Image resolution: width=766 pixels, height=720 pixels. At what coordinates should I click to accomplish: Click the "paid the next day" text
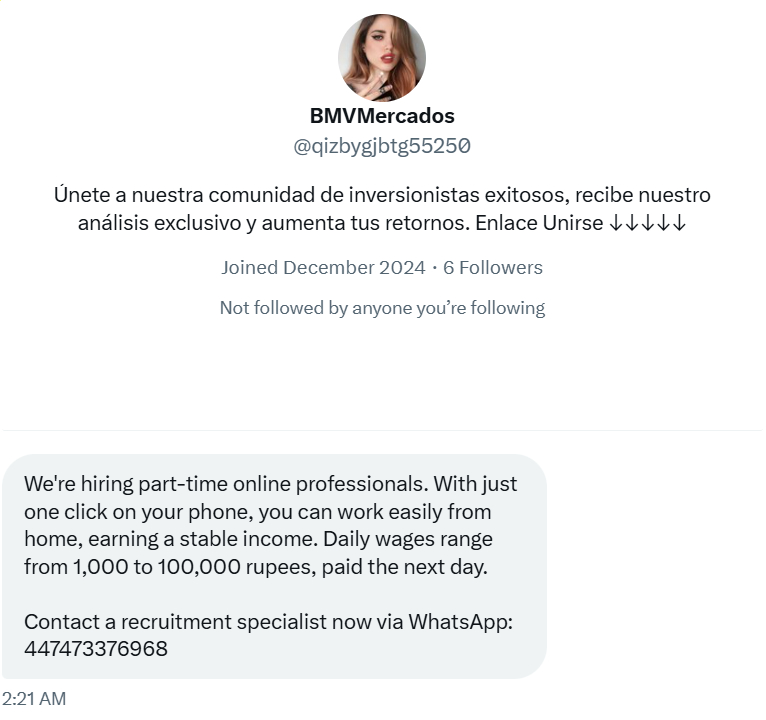pyautogui.click(x=404, y=567)
